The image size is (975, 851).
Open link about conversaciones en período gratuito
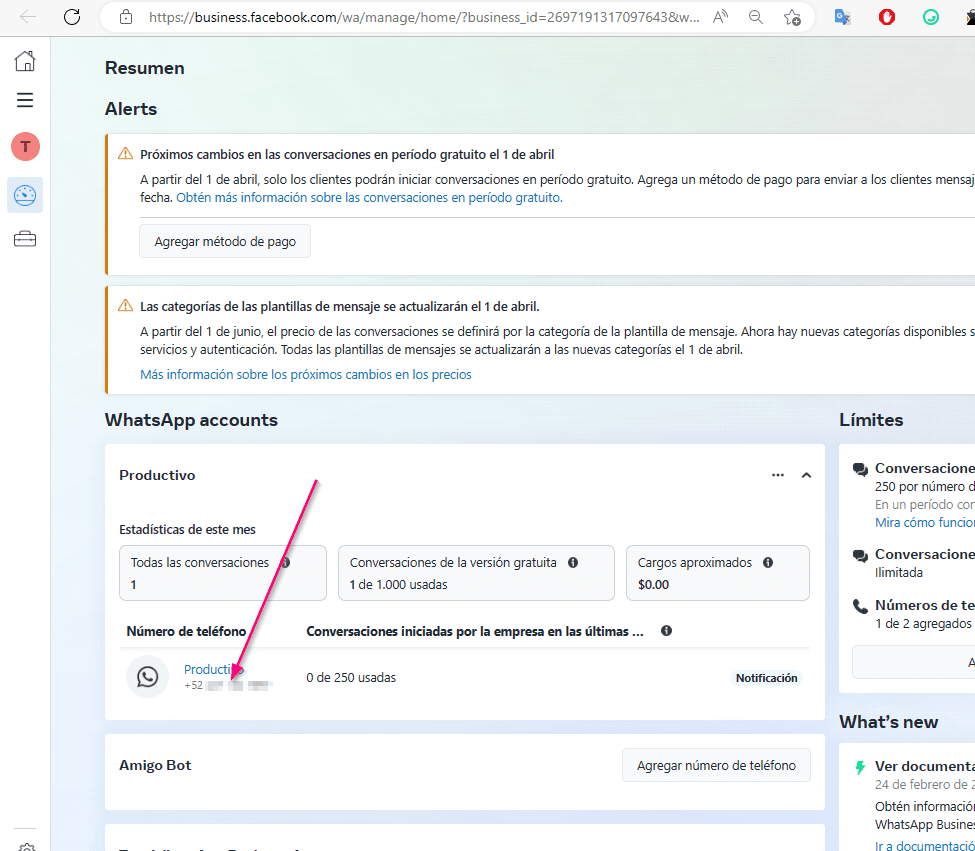(x=369, y=198)
